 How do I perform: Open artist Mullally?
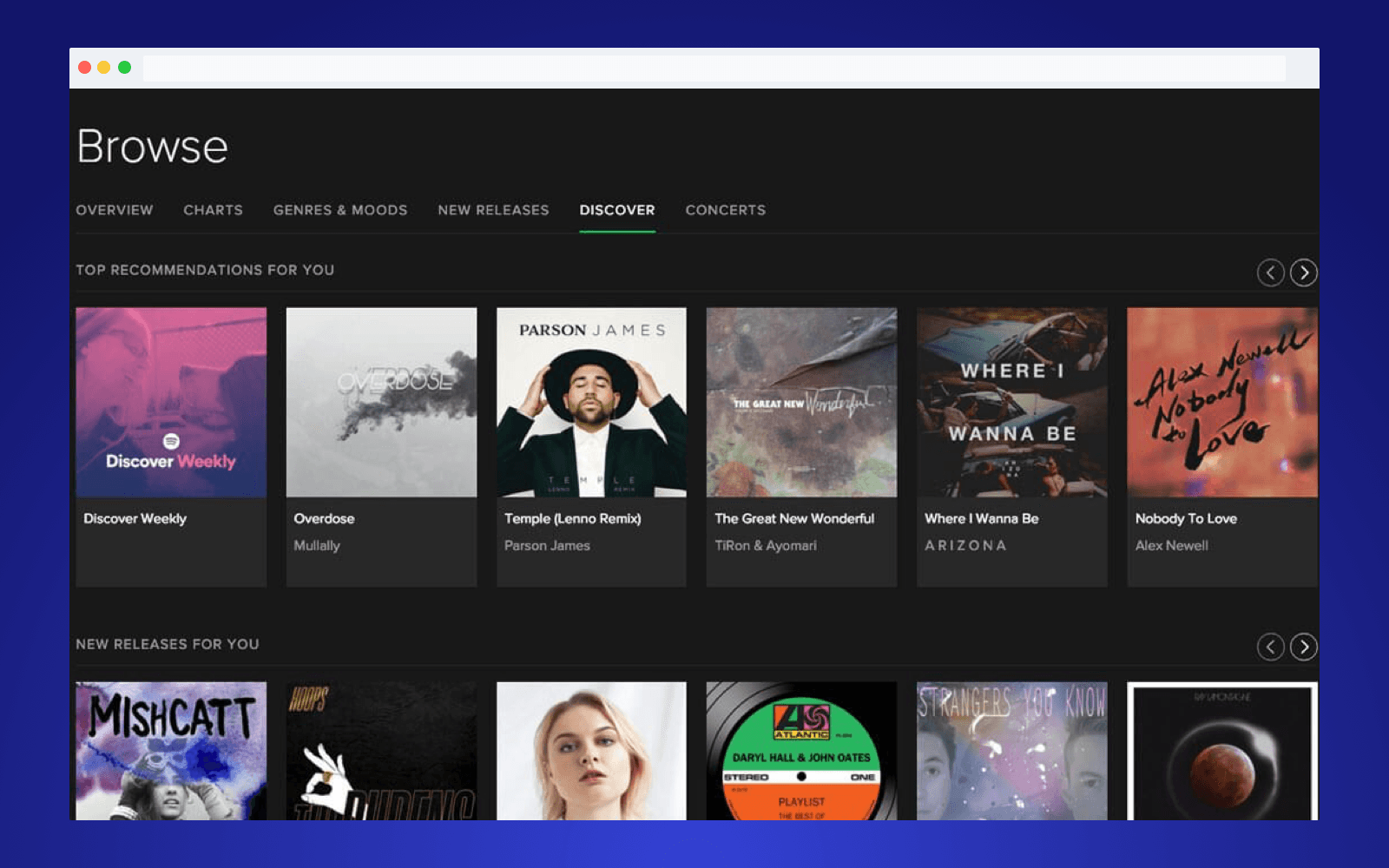pos(317,545)
